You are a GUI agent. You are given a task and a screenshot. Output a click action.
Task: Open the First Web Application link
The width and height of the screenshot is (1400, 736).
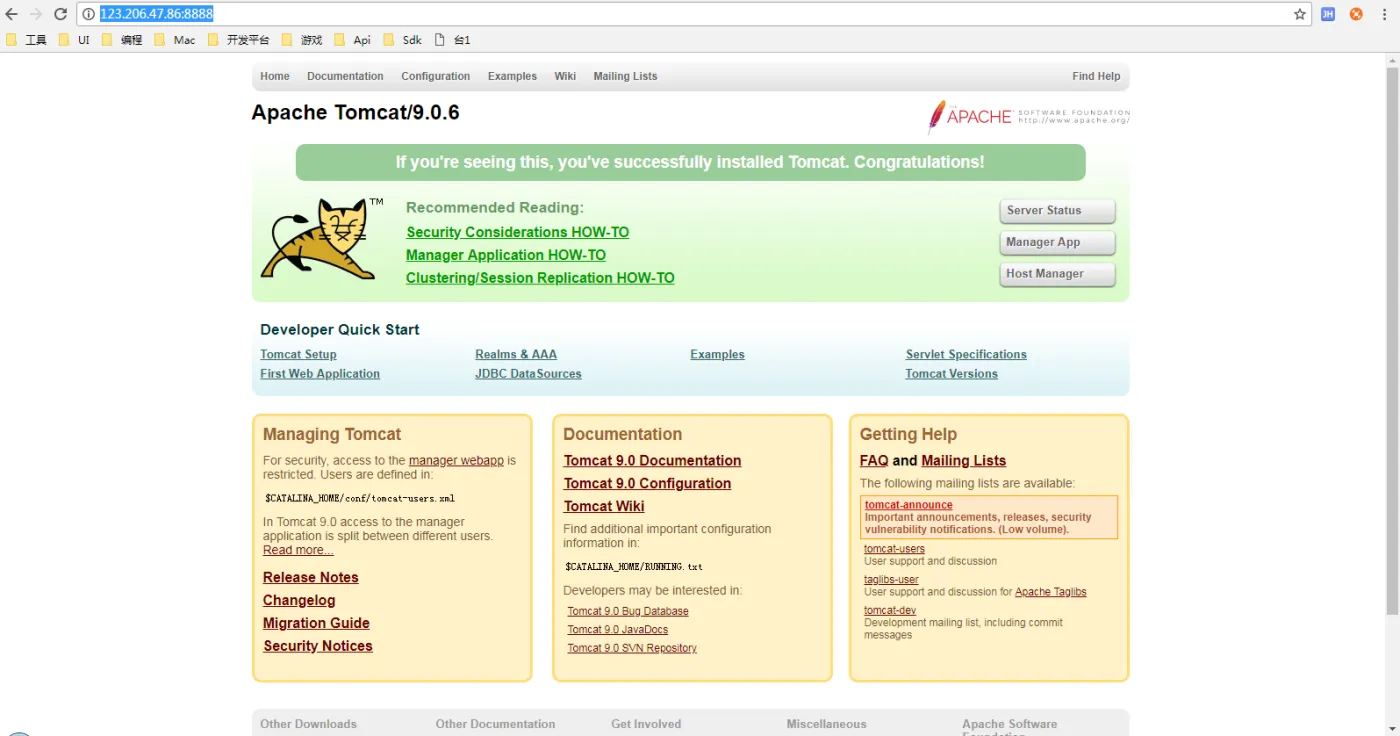[320, 374]
